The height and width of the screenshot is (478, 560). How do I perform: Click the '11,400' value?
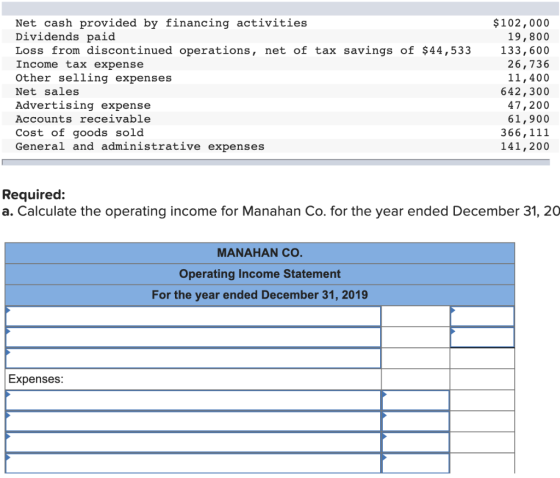[x=528, y=78]
